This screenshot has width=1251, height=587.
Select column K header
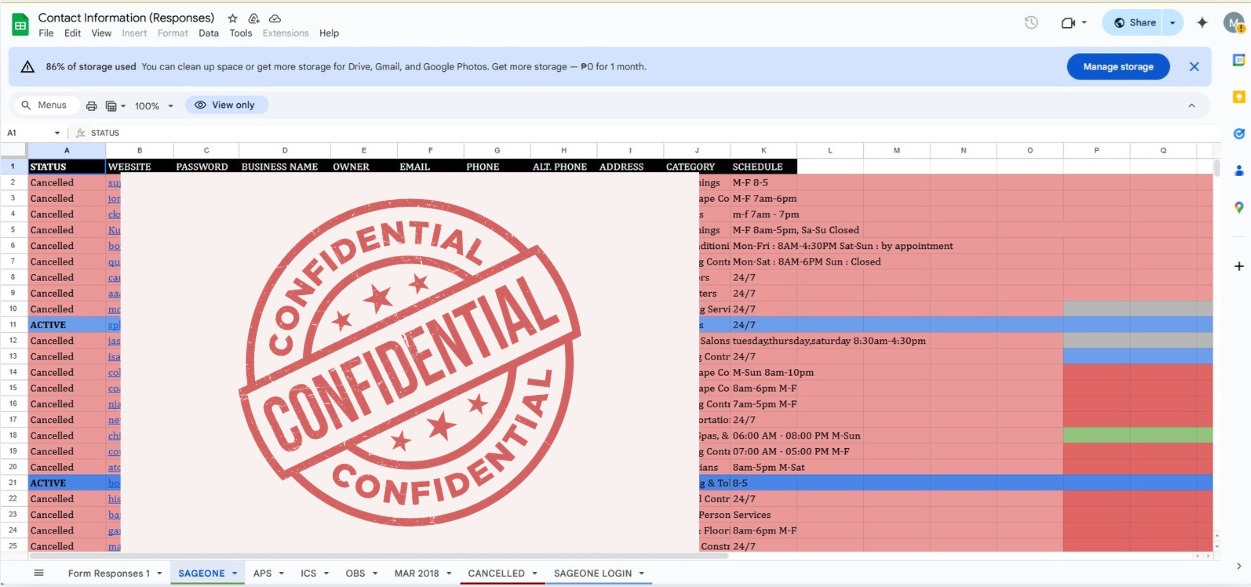point(763,150)
